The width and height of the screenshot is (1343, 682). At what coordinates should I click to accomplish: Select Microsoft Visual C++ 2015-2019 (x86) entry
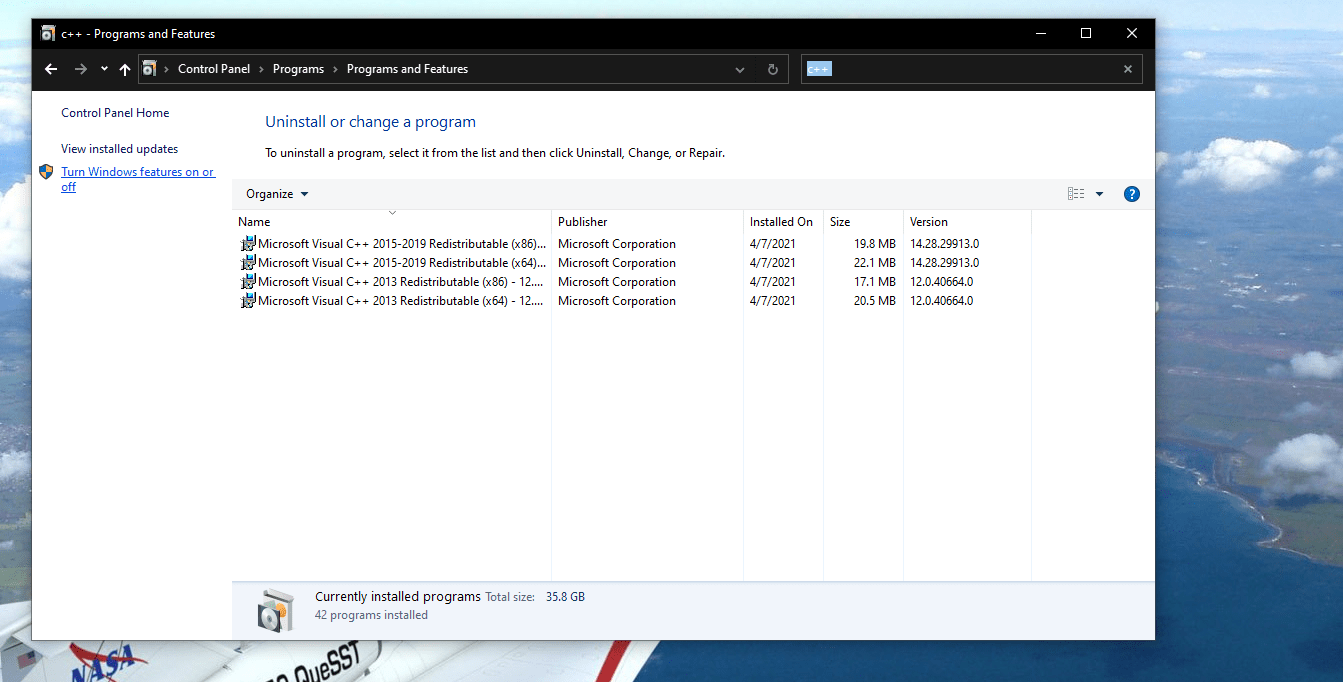pyautogui.click(x=398, y=243)
